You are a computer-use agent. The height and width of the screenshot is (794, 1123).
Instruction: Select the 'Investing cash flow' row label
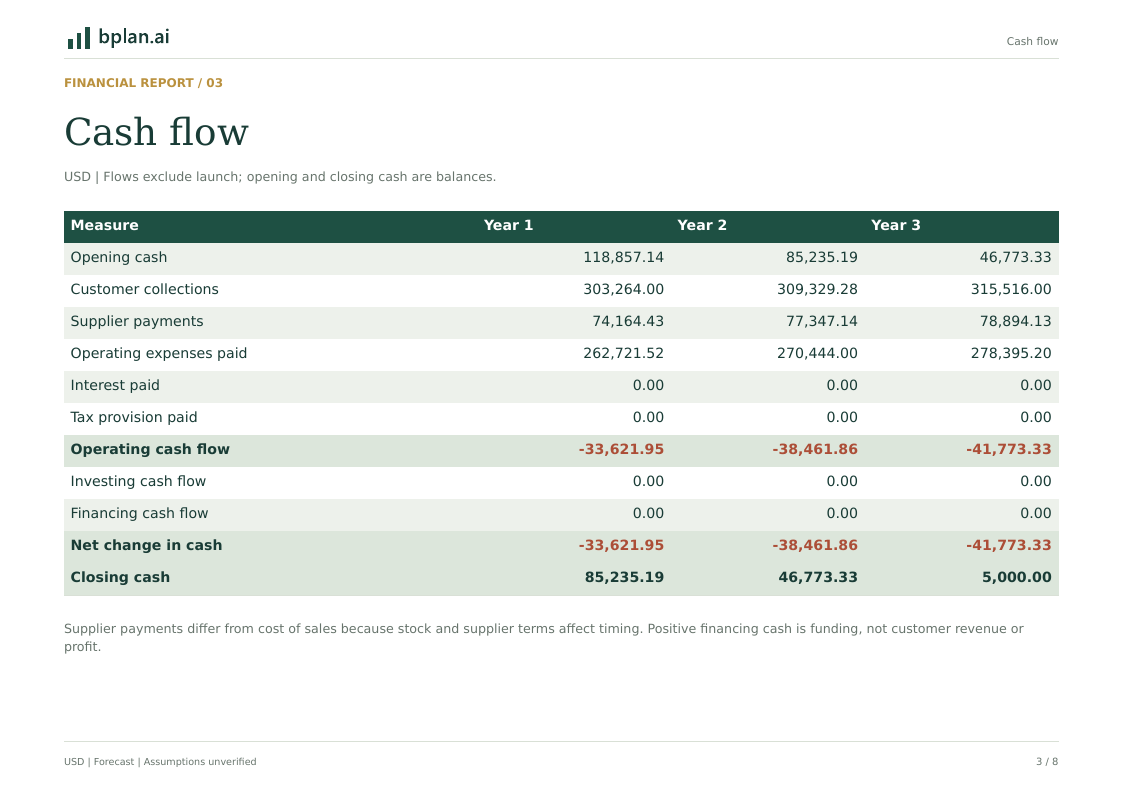tap(138, 481)
